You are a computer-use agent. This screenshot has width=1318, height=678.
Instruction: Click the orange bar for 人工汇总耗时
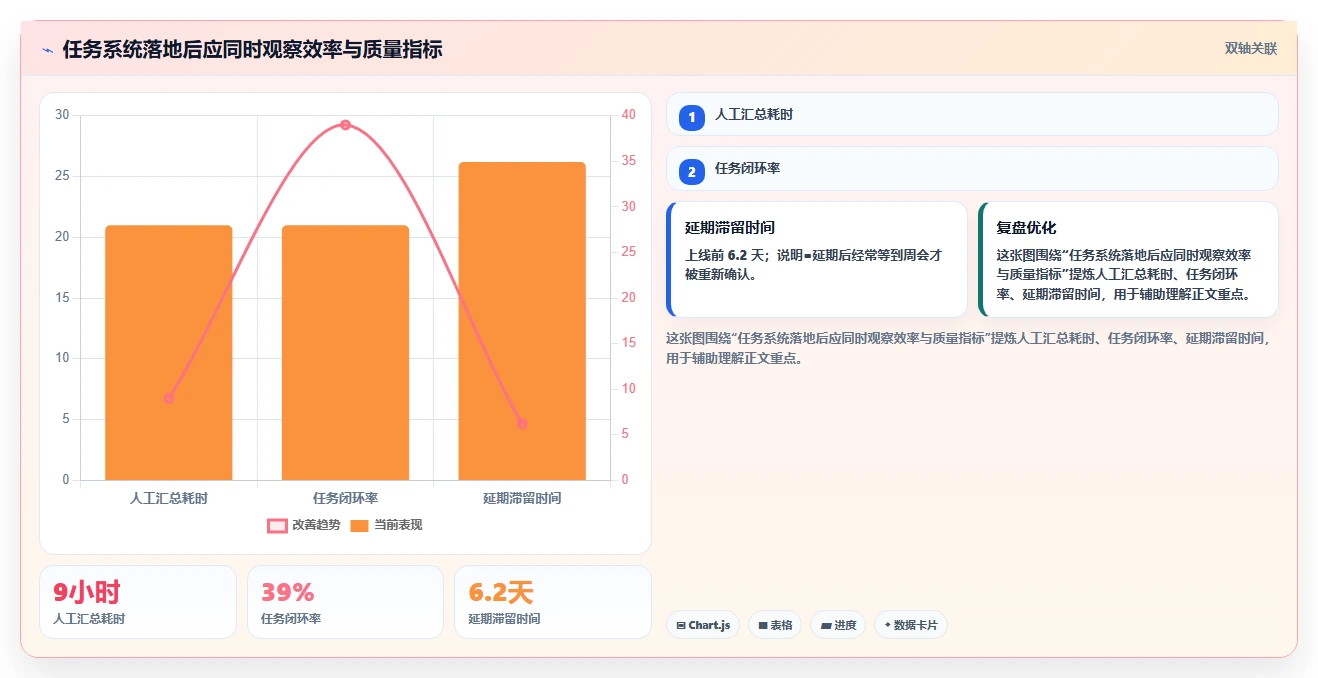(x=169, y=353)
